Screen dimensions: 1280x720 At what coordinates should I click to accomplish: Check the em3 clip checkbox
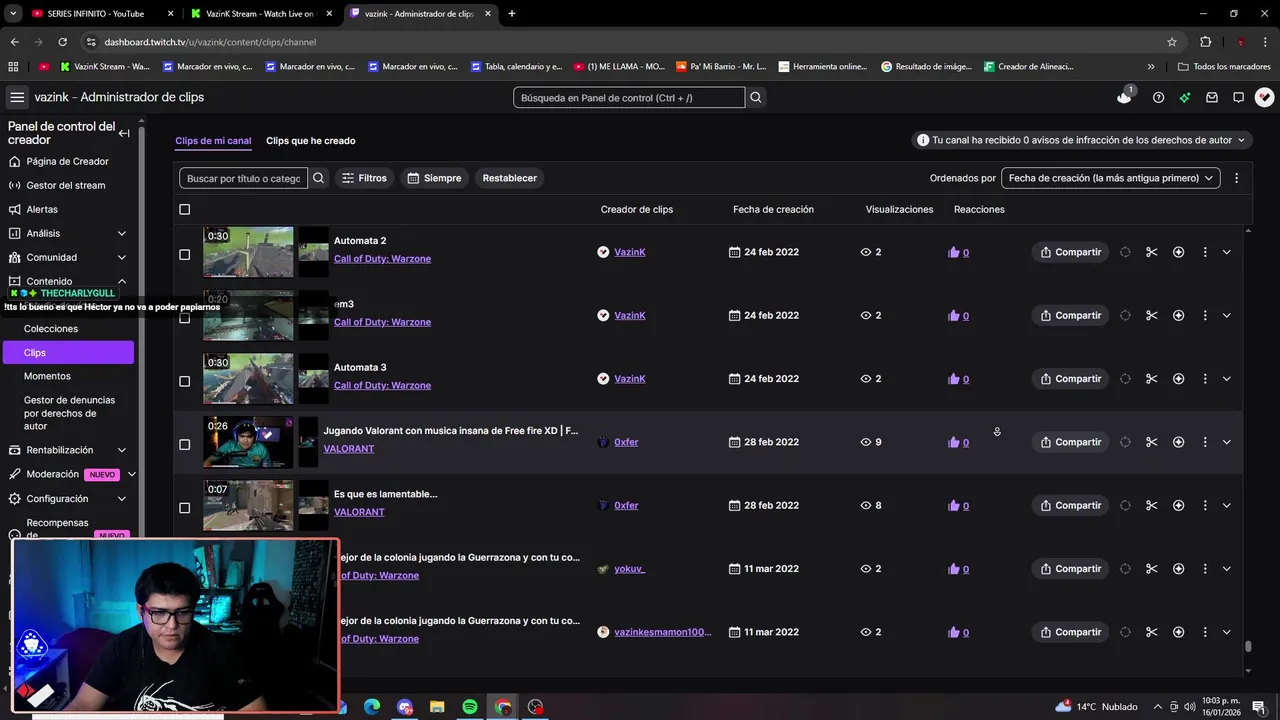pos(184,318)
